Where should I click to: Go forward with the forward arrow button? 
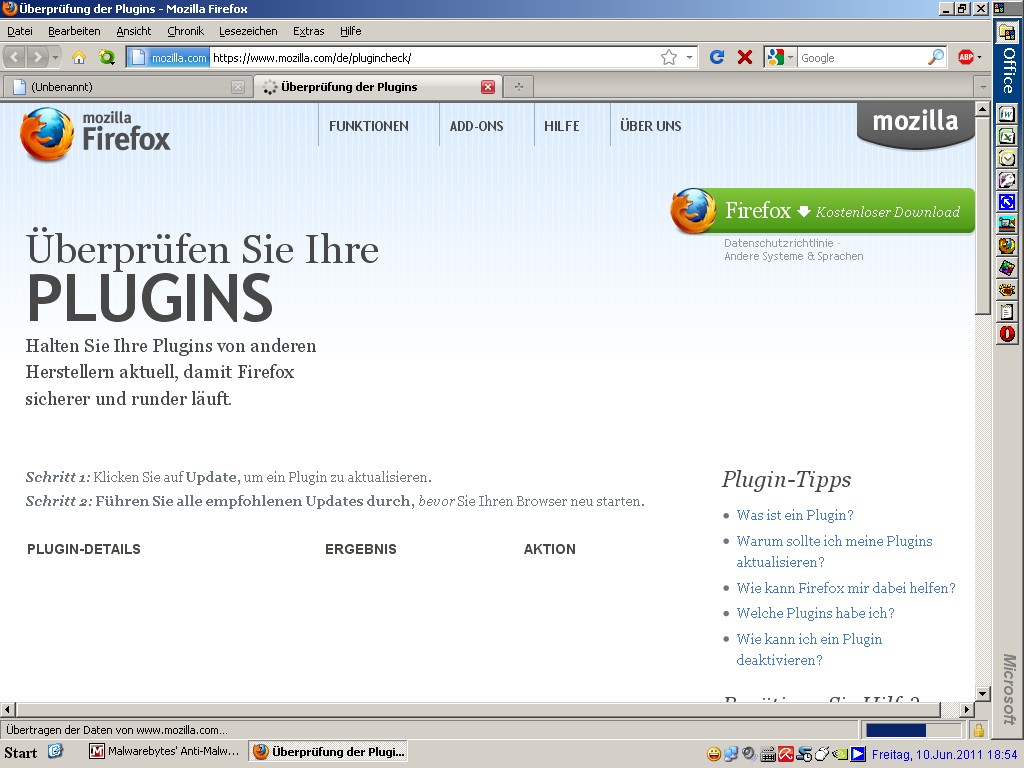coord(37,57)
